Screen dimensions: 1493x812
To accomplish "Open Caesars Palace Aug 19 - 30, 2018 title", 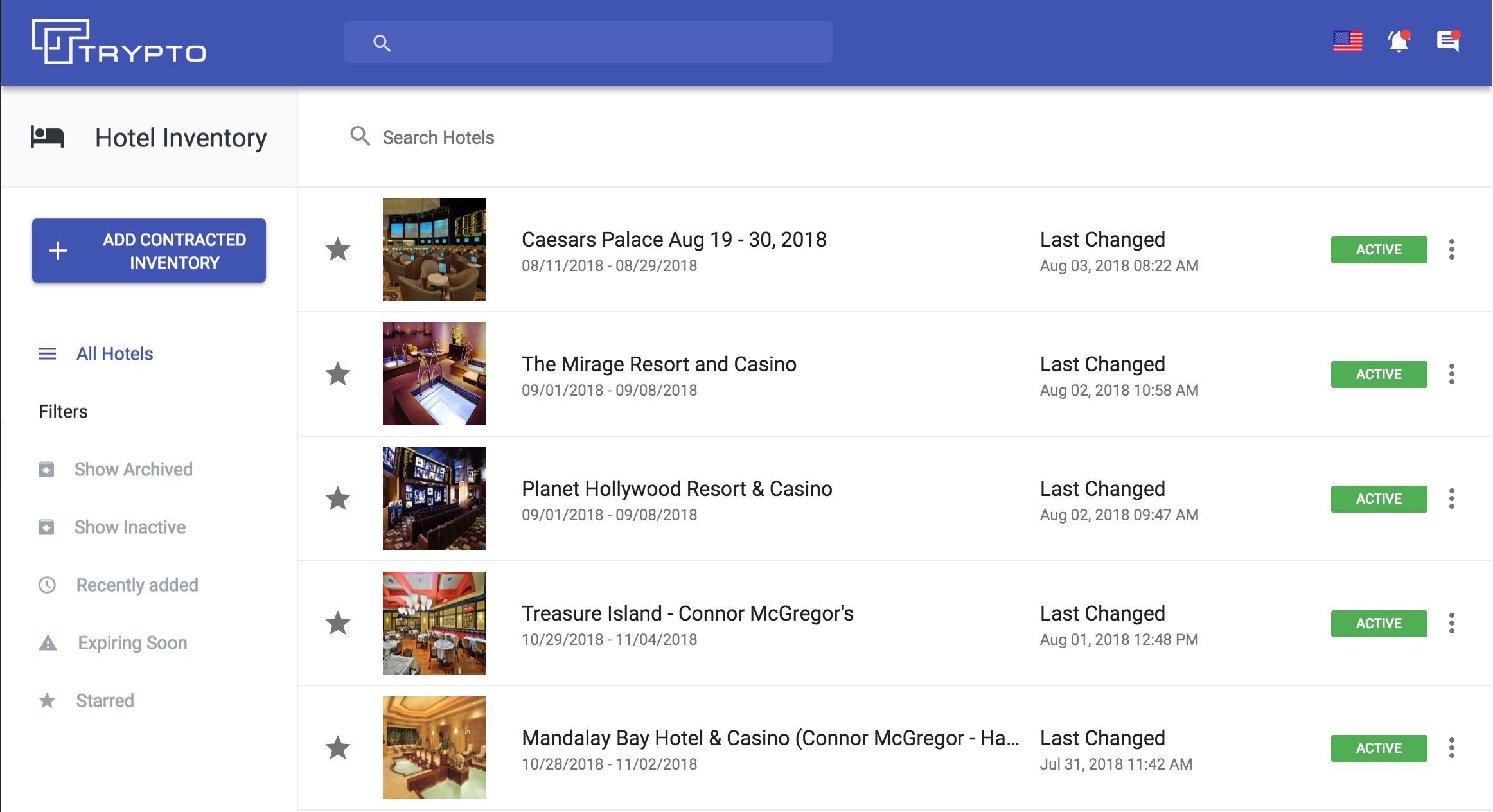I will (674, 239).
